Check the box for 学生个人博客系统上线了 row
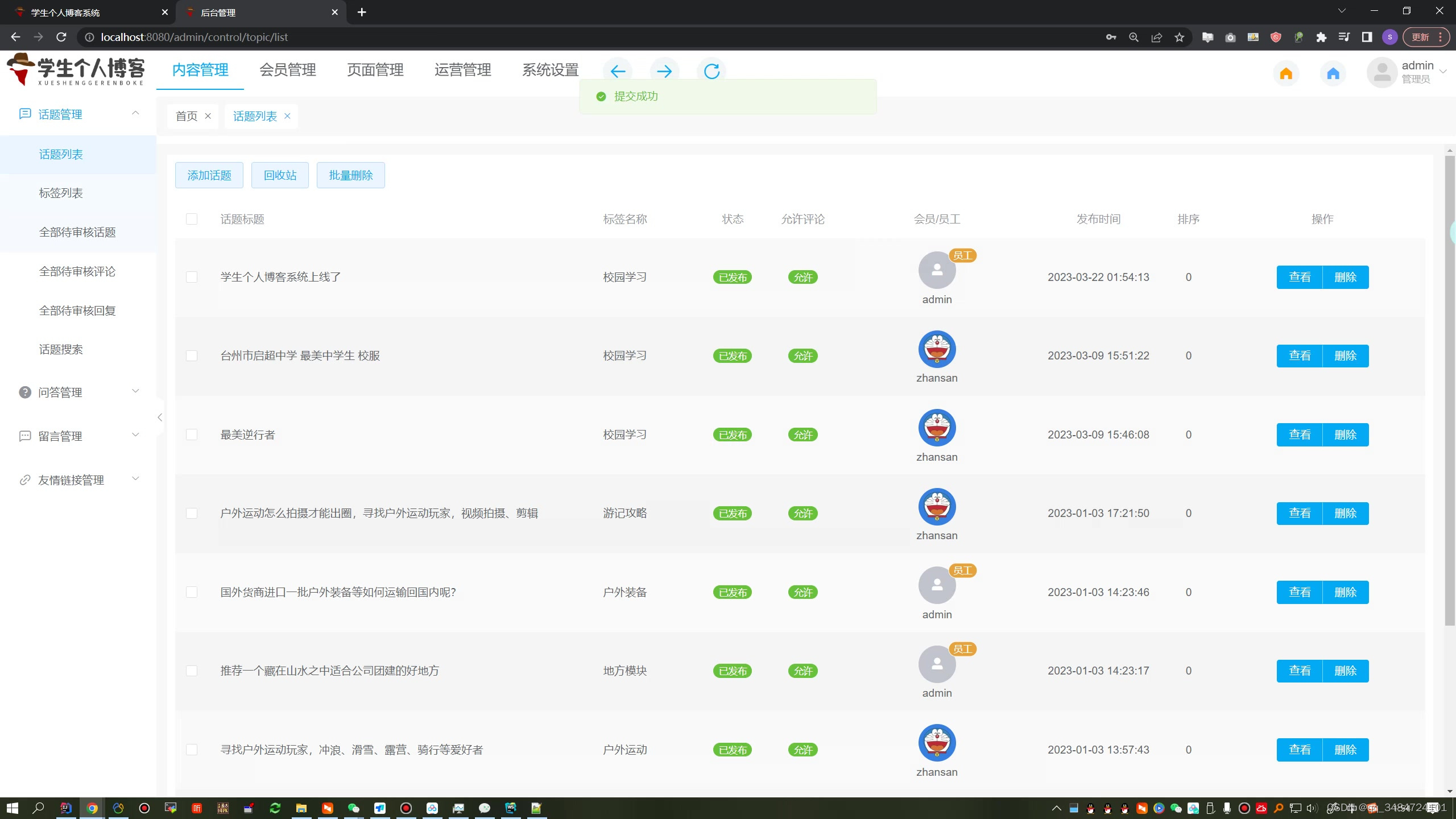 192,277
